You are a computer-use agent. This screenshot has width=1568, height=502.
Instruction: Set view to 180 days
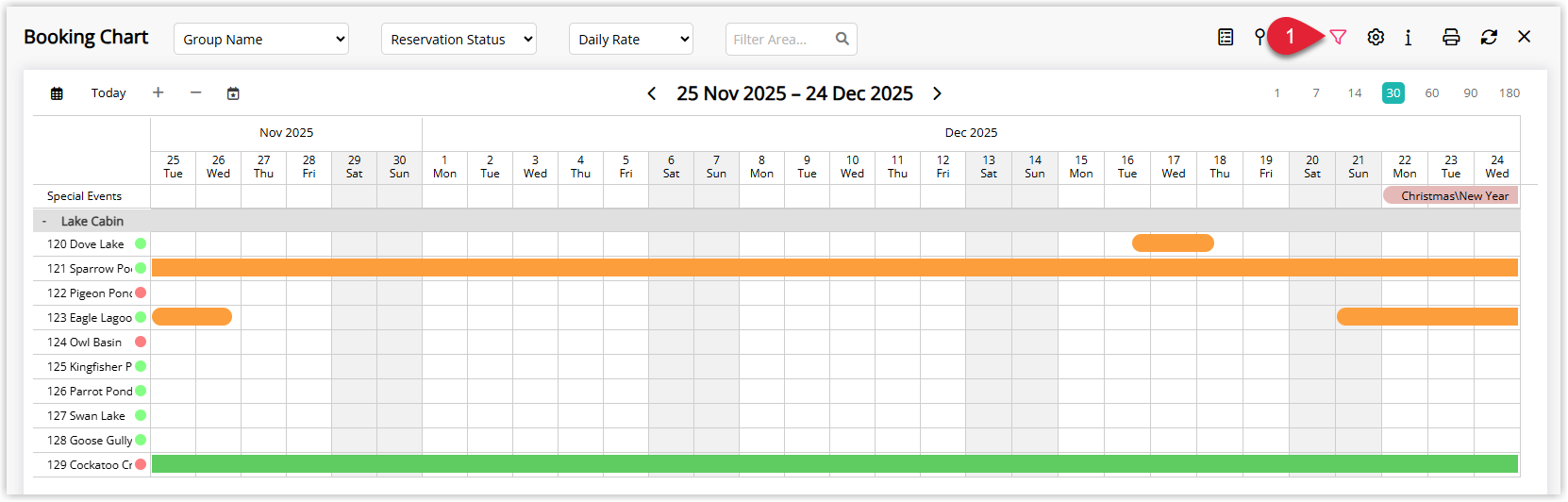click(x=1510, y=92)
